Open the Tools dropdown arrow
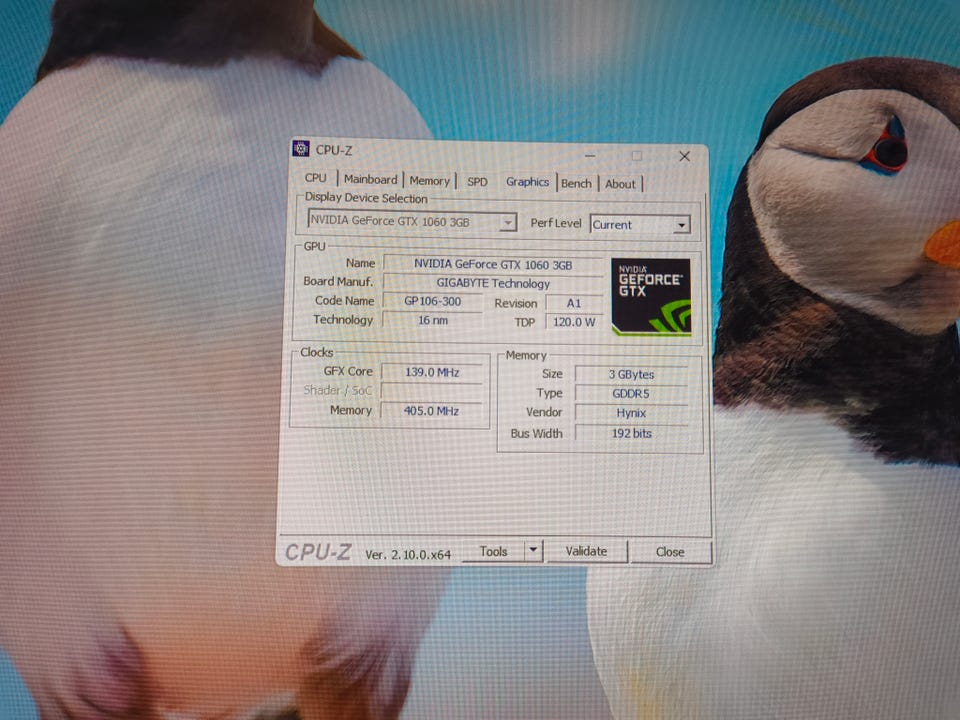Image resolution: width=960 pixels, height=720 pixels. pyautogui.click(x=533, y=550)
